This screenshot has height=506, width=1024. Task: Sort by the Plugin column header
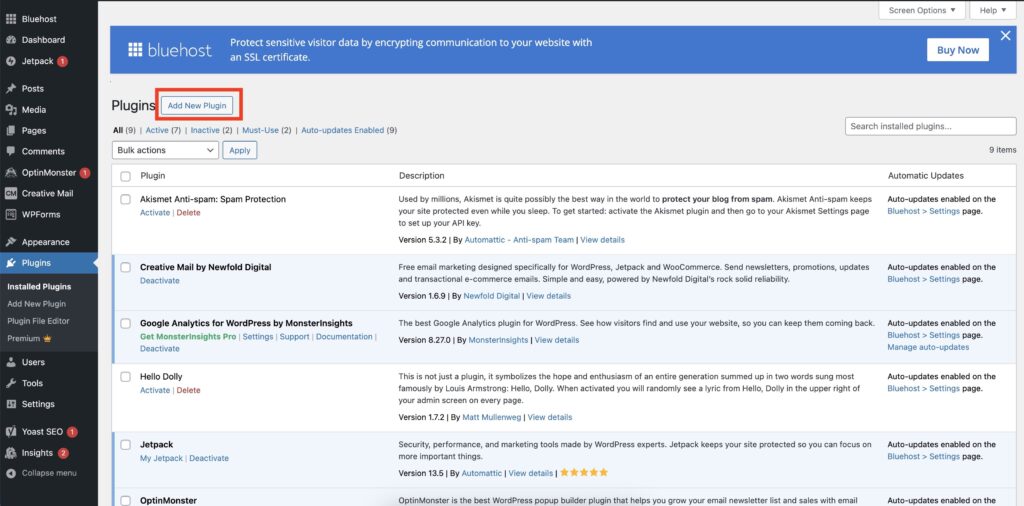[153, 176]
